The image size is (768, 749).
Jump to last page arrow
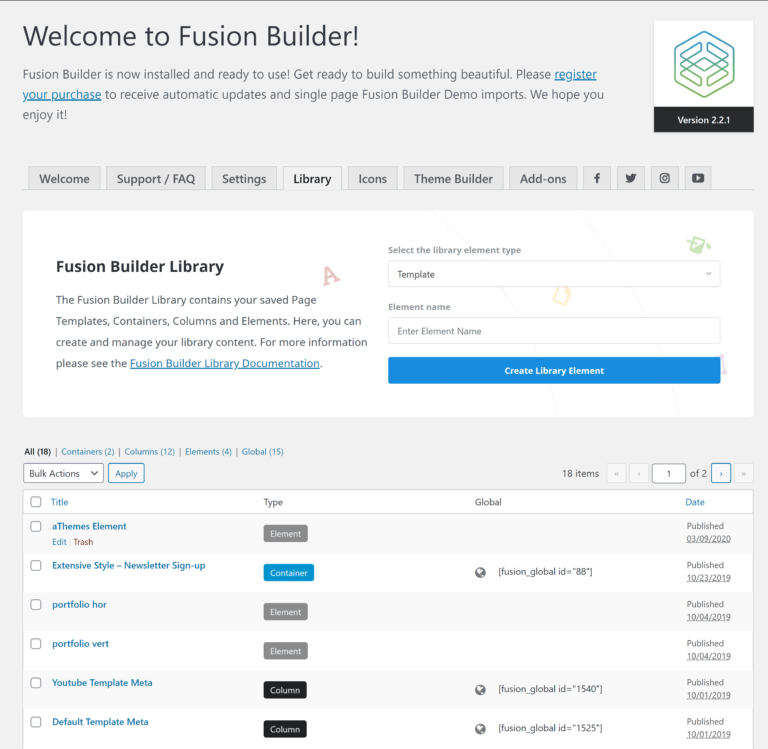[x=744, y=473]
